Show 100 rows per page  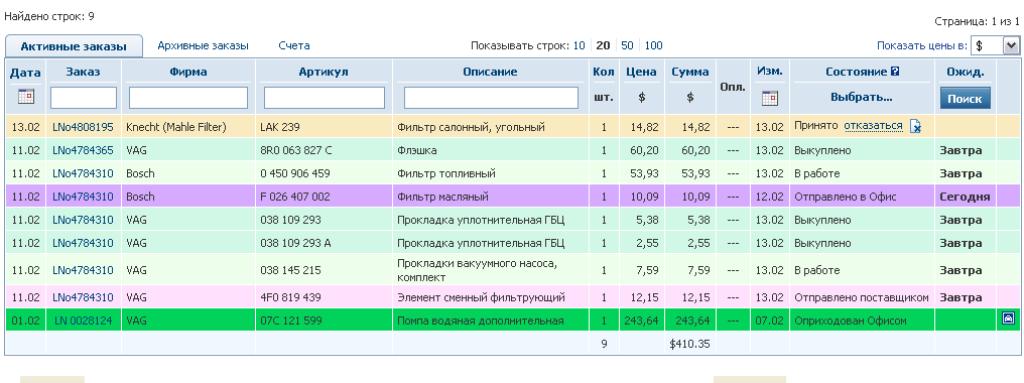click(x=654, y=46)
